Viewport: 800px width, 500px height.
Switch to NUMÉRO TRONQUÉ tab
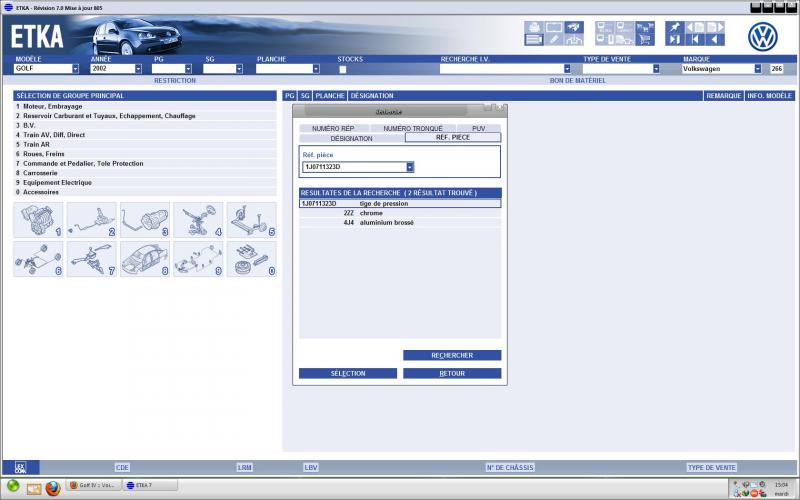click(413, 129)
